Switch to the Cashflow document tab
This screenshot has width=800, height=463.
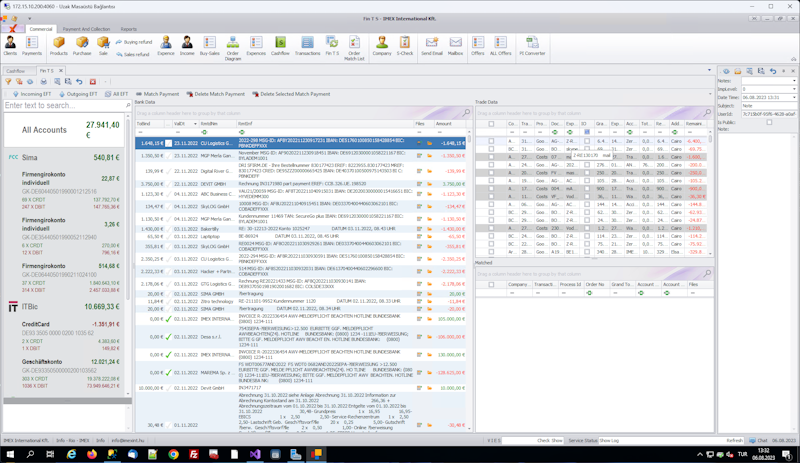coord(16,71)
